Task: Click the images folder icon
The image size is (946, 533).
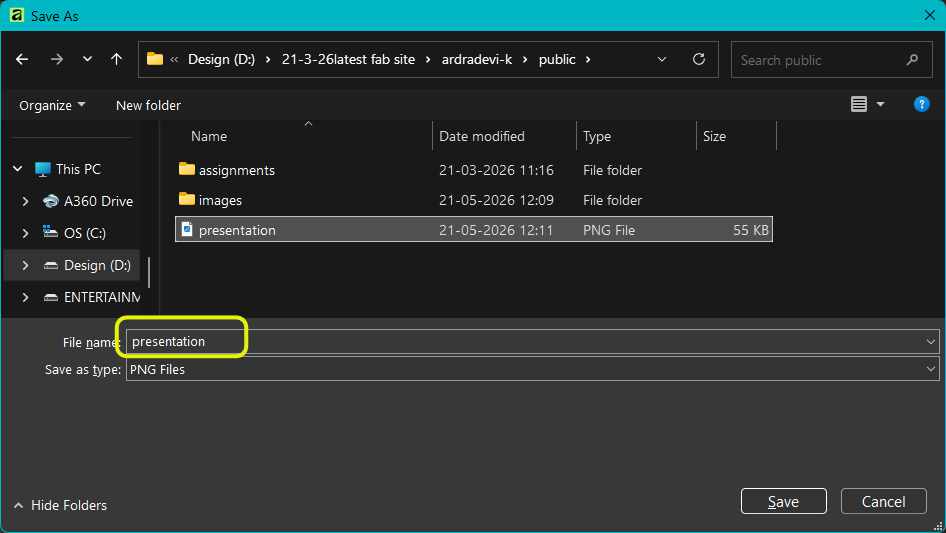Action: point(187,199)
